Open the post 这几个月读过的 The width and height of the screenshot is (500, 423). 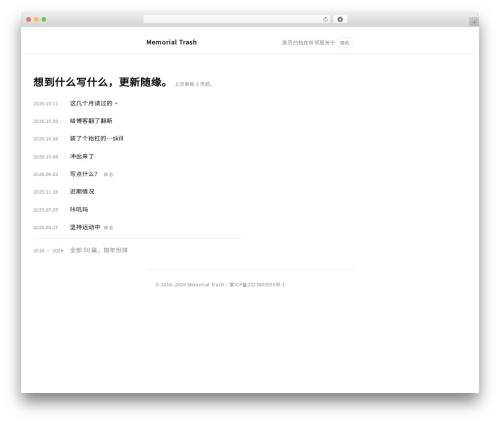click(x=91, y=103)
